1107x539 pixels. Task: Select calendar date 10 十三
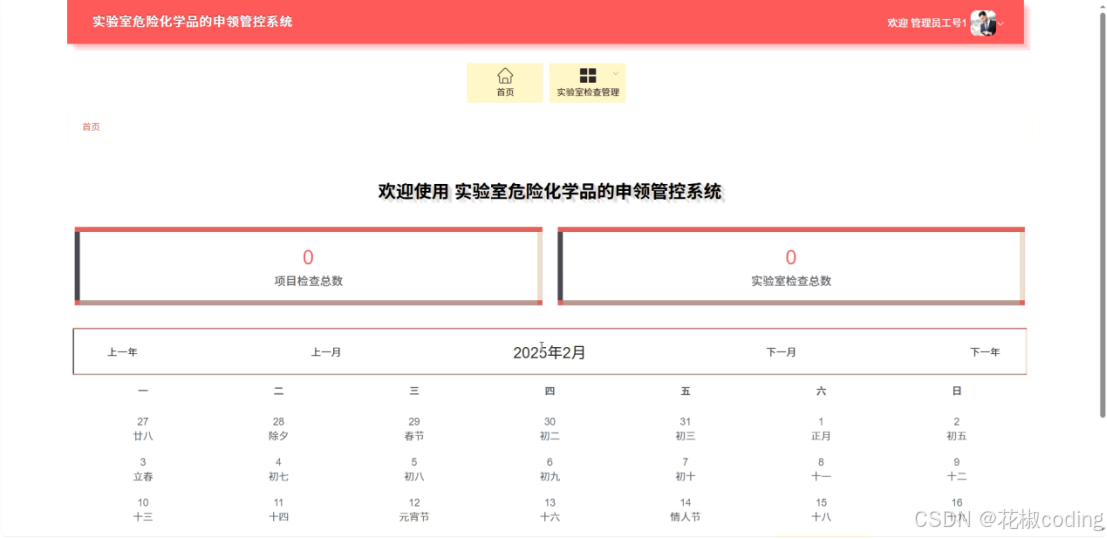point(143,509)
